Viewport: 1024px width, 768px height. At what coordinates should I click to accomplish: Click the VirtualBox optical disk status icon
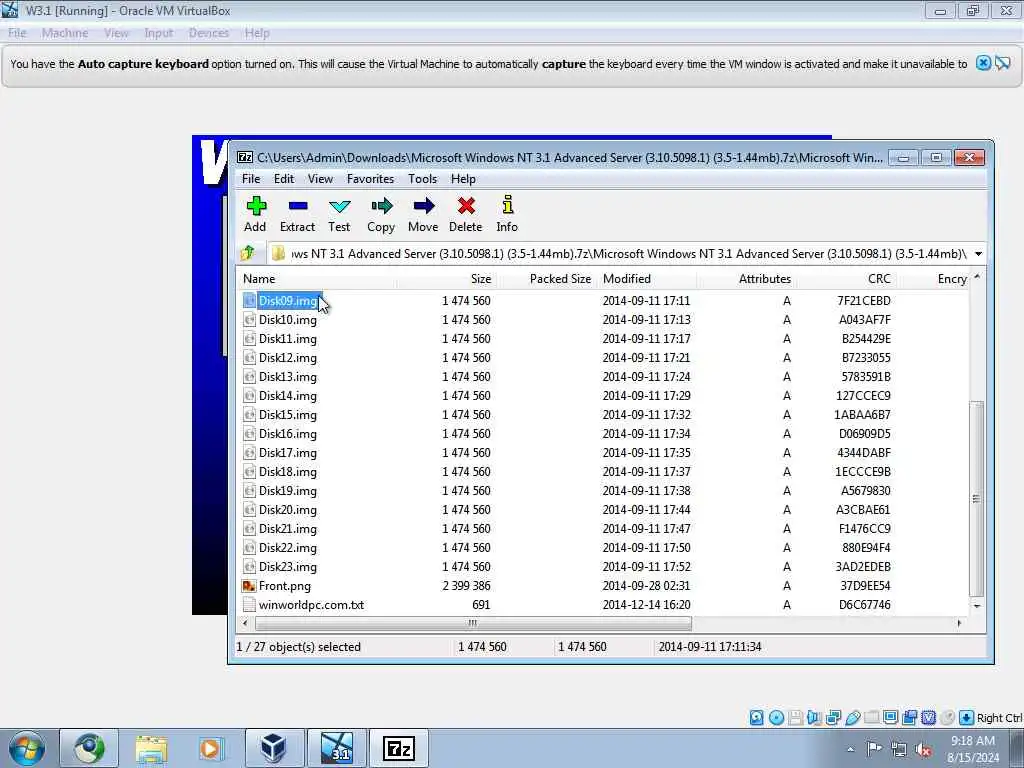[776, 718]
